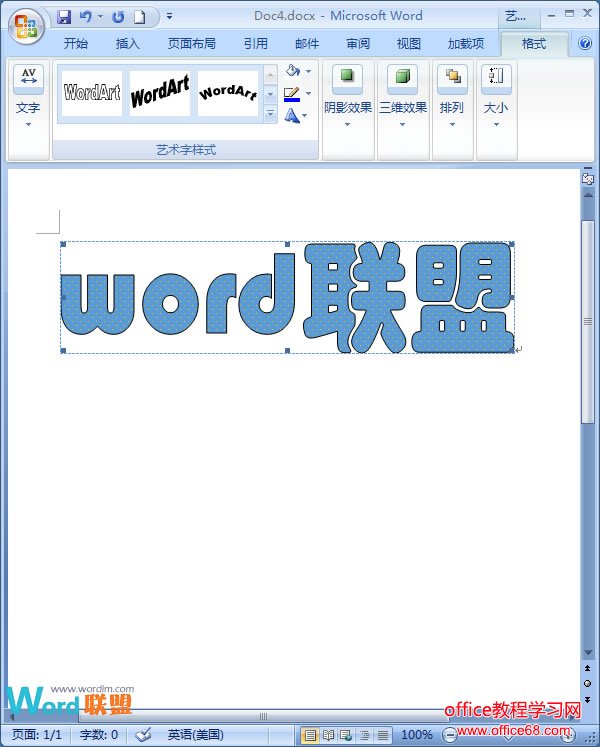This screenshot has height=747, width=600.
Task: Show next row of WordArt styles
Action: [x=270, y=94]
